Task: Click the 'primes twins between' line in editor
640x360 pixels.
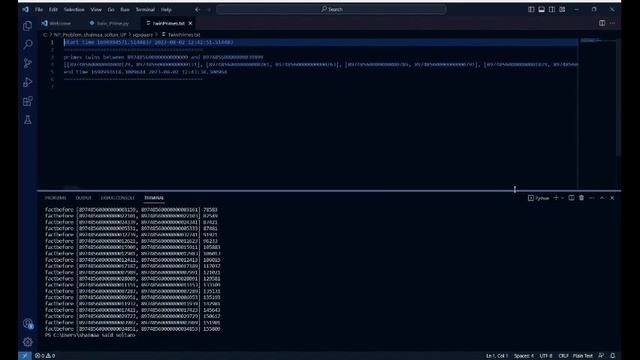Action: pos(164,57)
